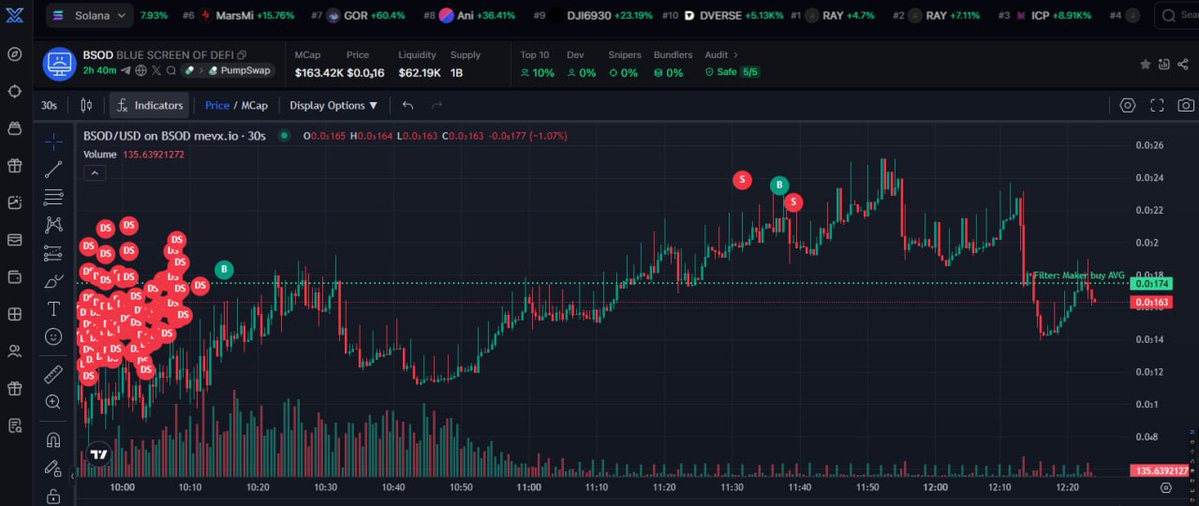This screenshot has height=506, width=1199.
Task: Click the ICP trending ticker
Action: tap(1045, 15)
